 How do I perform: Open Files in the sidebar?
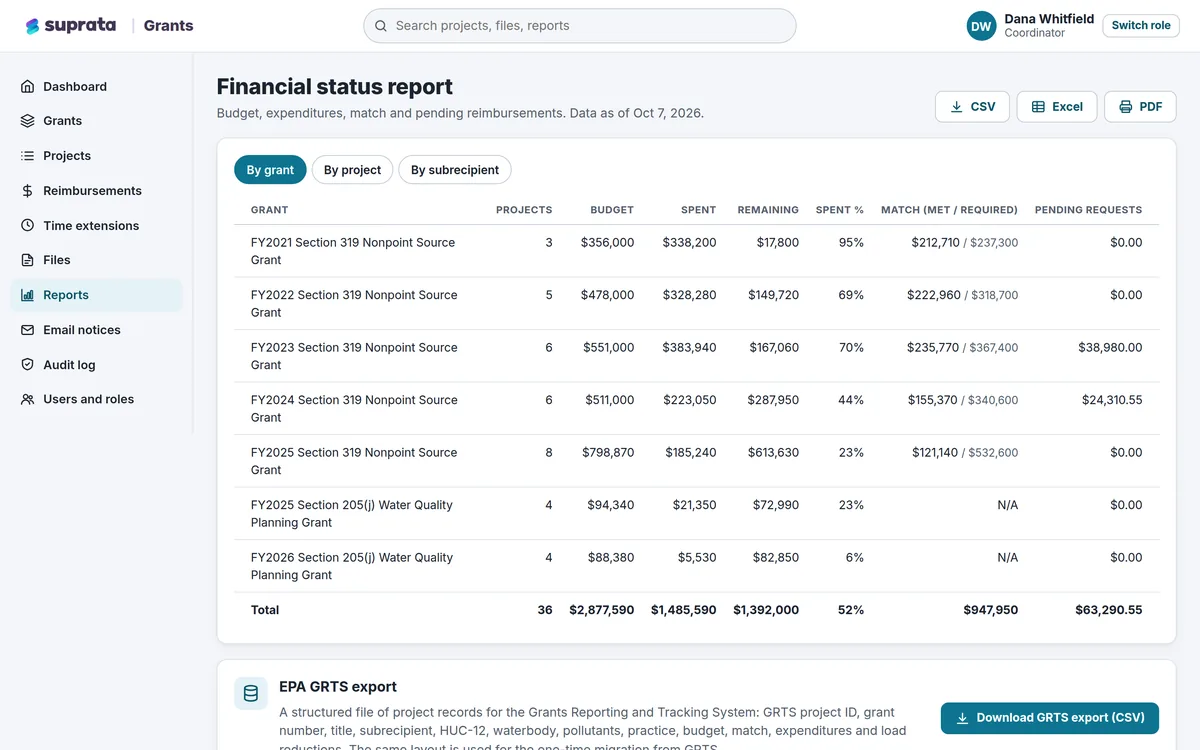(96, 260)
